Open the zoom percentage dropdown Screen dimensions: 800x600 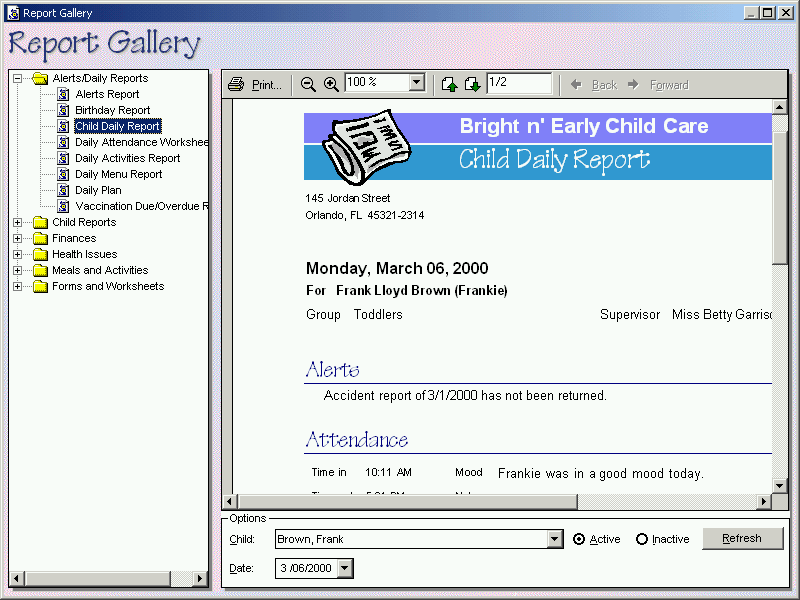point(417,83)
